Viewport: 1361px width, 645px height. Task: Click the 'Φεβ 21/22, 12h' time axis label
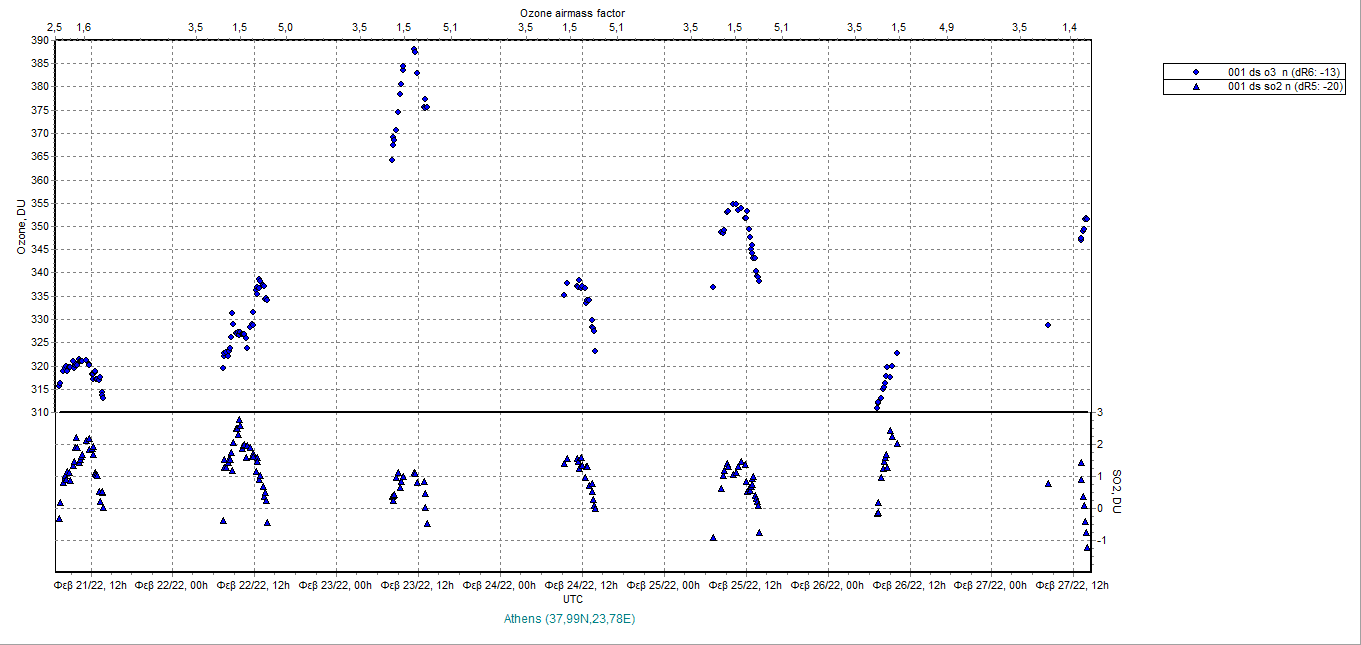click(90, 585)
